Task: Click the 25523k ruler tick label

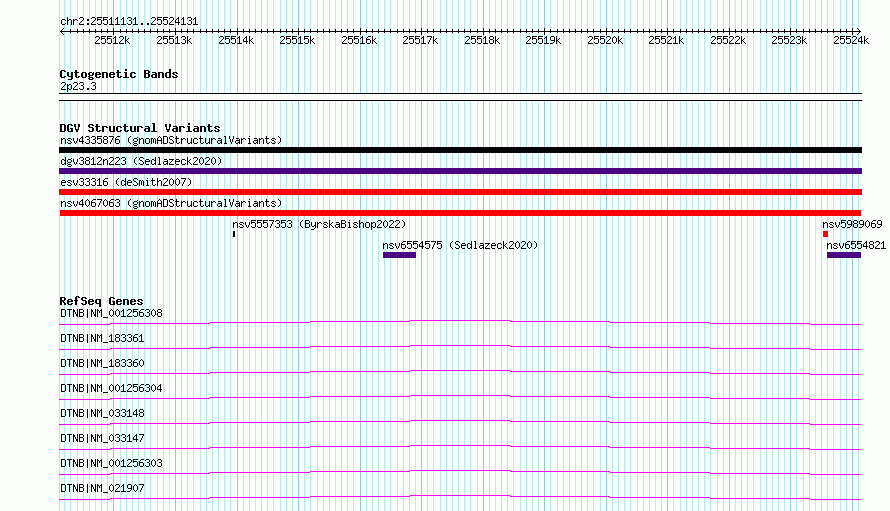Action: coord(790,40)
